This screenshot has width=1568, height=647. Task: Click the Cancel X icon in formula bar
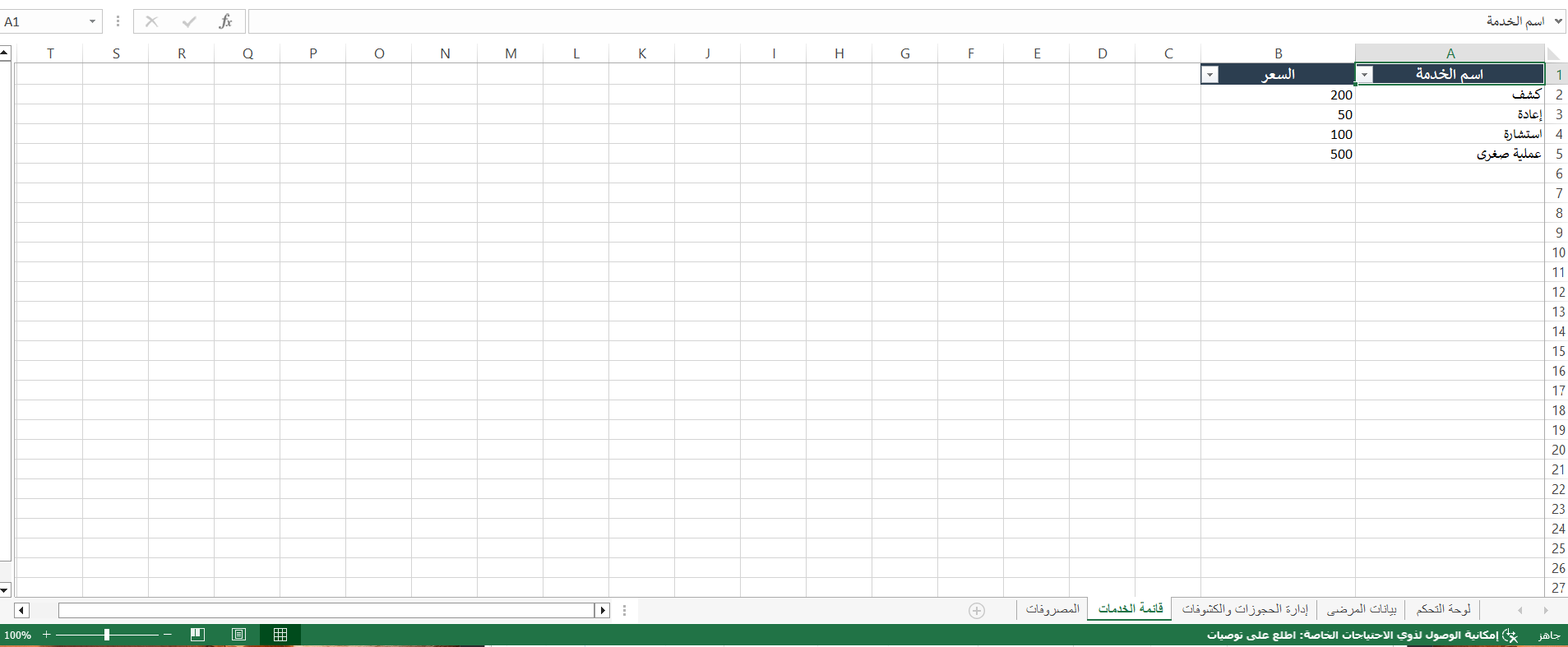pos(151,22)
